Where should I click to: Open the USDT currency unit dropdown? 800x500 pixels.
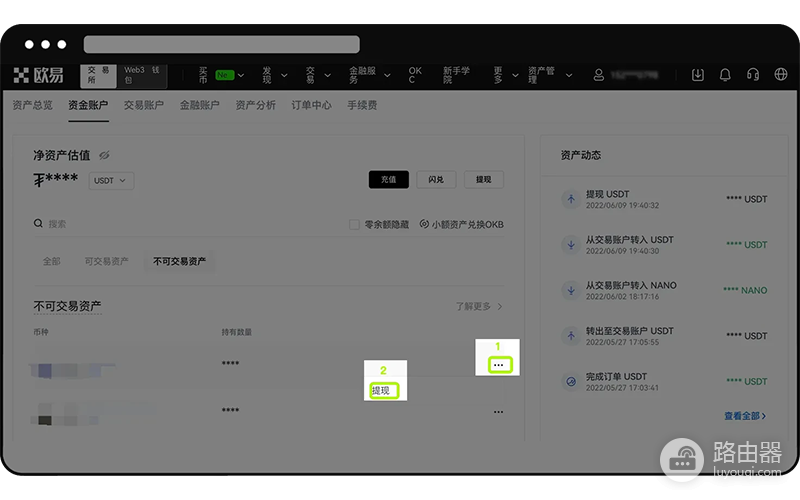(x=111, y=181)
